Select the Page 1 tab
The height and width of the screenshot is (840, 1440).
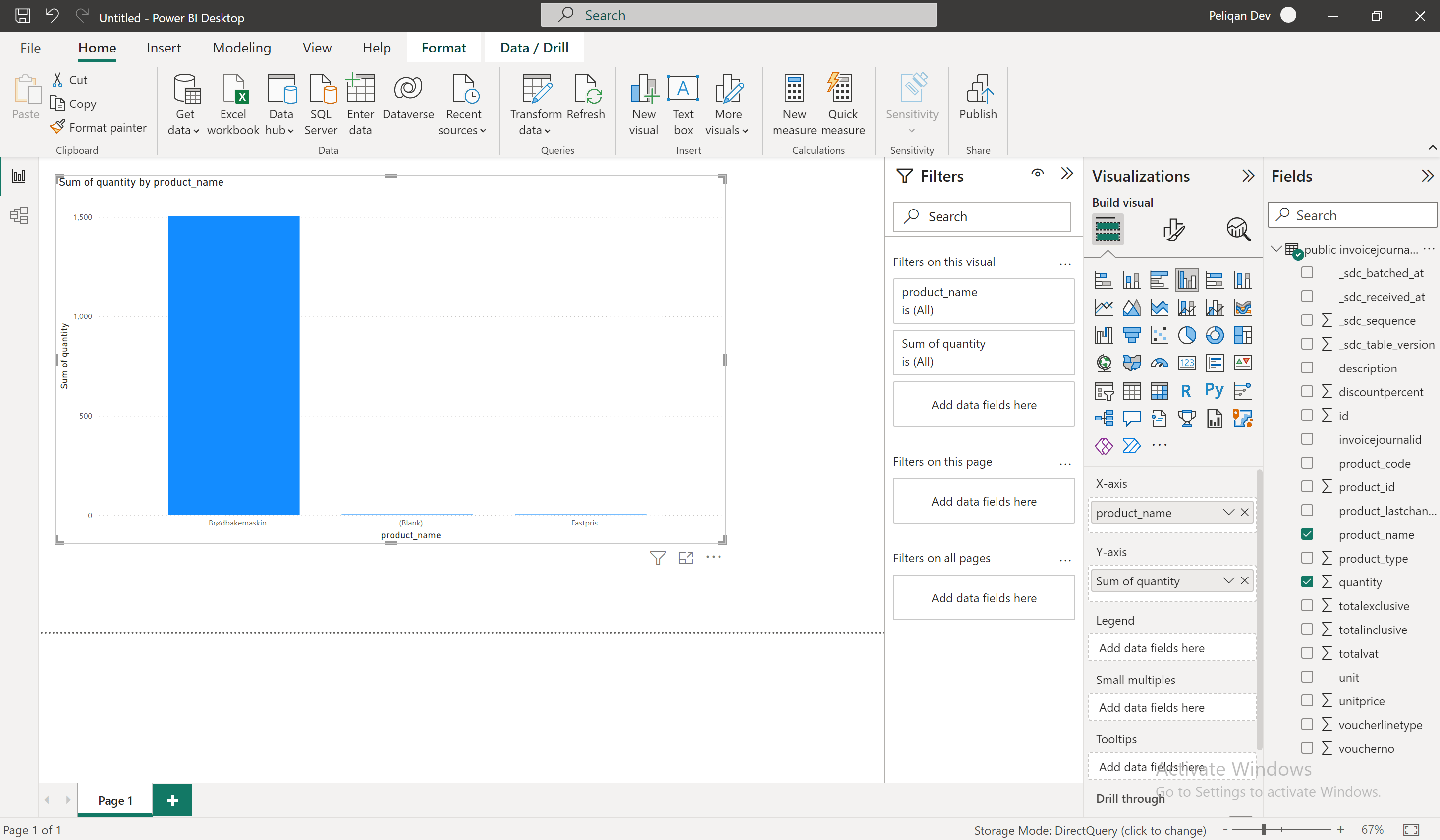point(115,800)
